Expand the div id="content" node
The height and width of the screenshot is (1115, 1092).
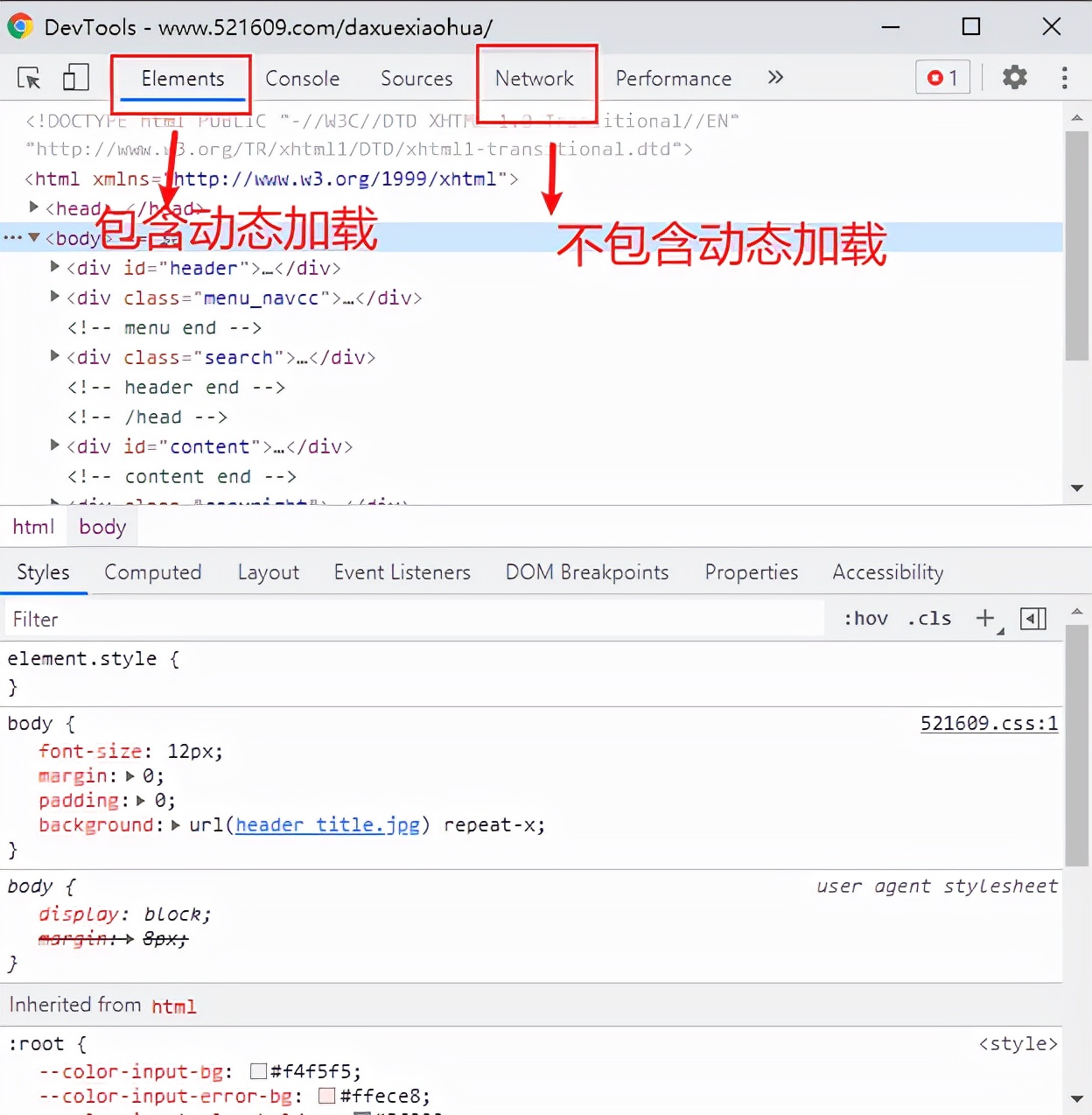click(55, 445)
